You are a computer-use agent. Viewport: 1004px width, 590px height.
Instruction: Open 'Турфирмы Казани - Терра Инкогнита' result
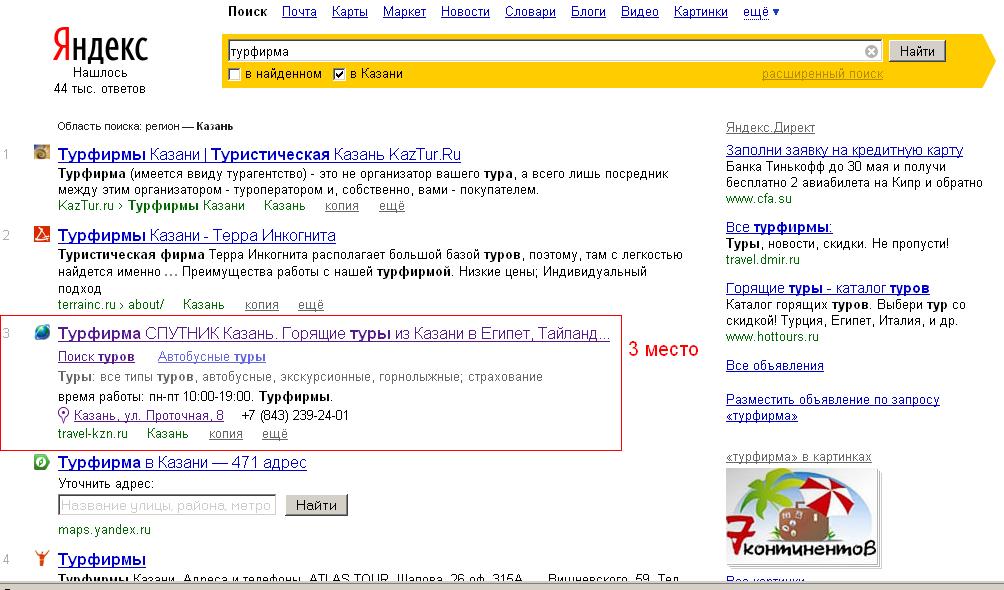[197, 235]
